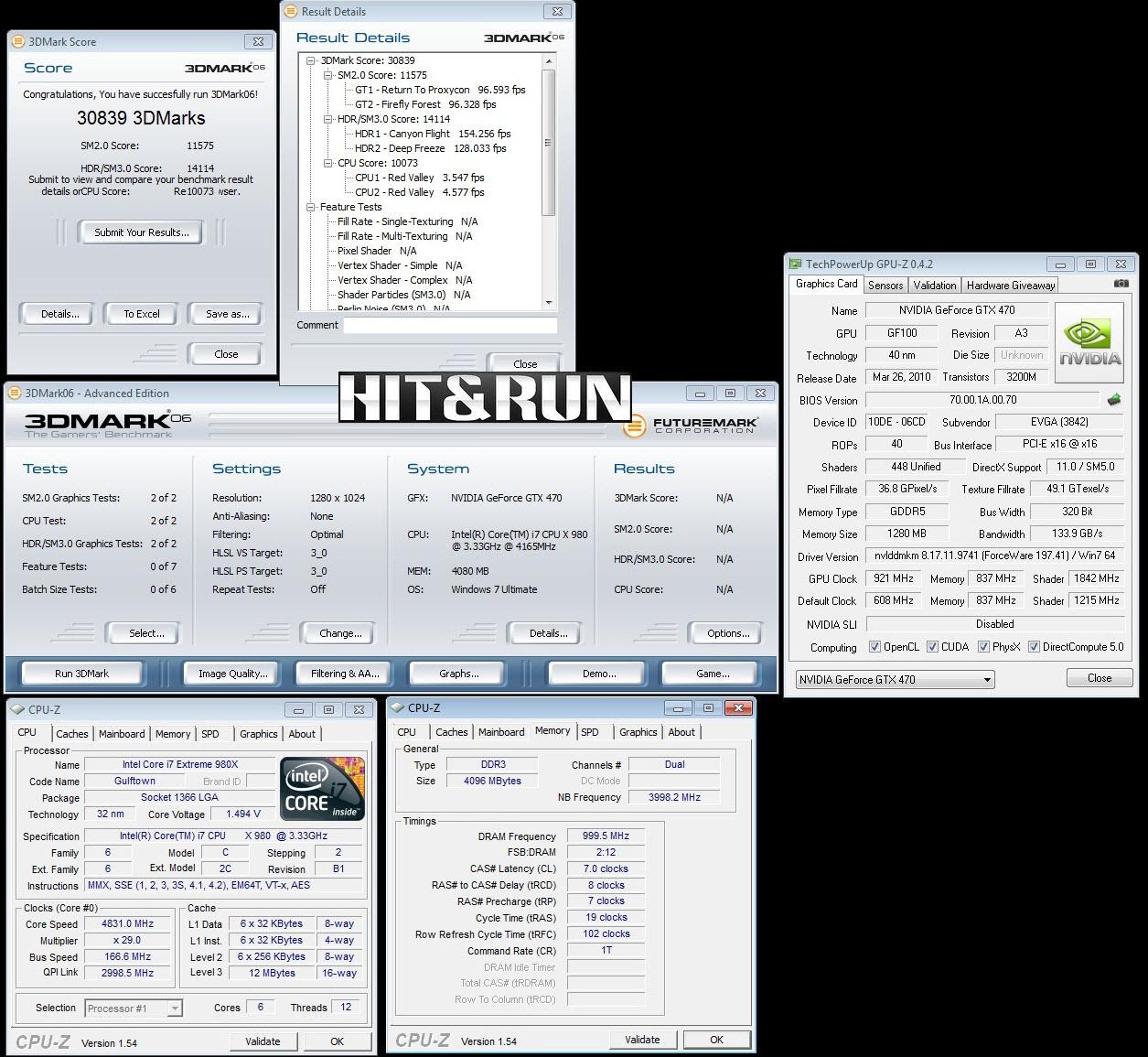
Task: Click the Result Details scrollbar thumb
Action: pyautogui.click(x=549, y=142)
